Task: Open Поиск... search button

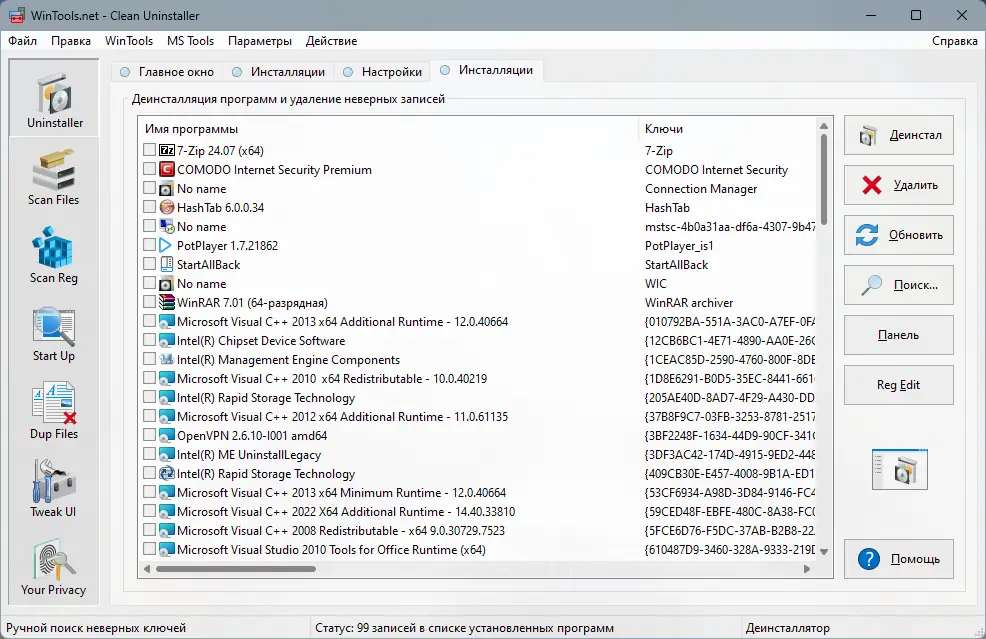Action: pyautogui.click(x=899, y=285)
